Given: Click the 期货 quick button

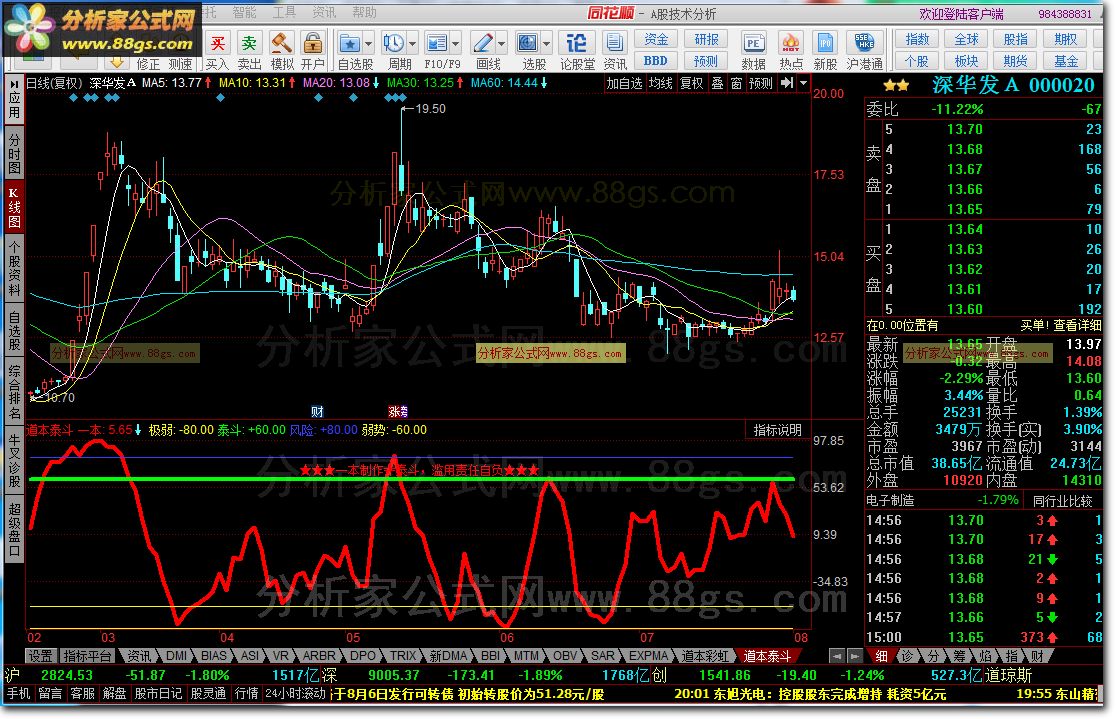Looking at the screenshot, I should pos(1016,61).
